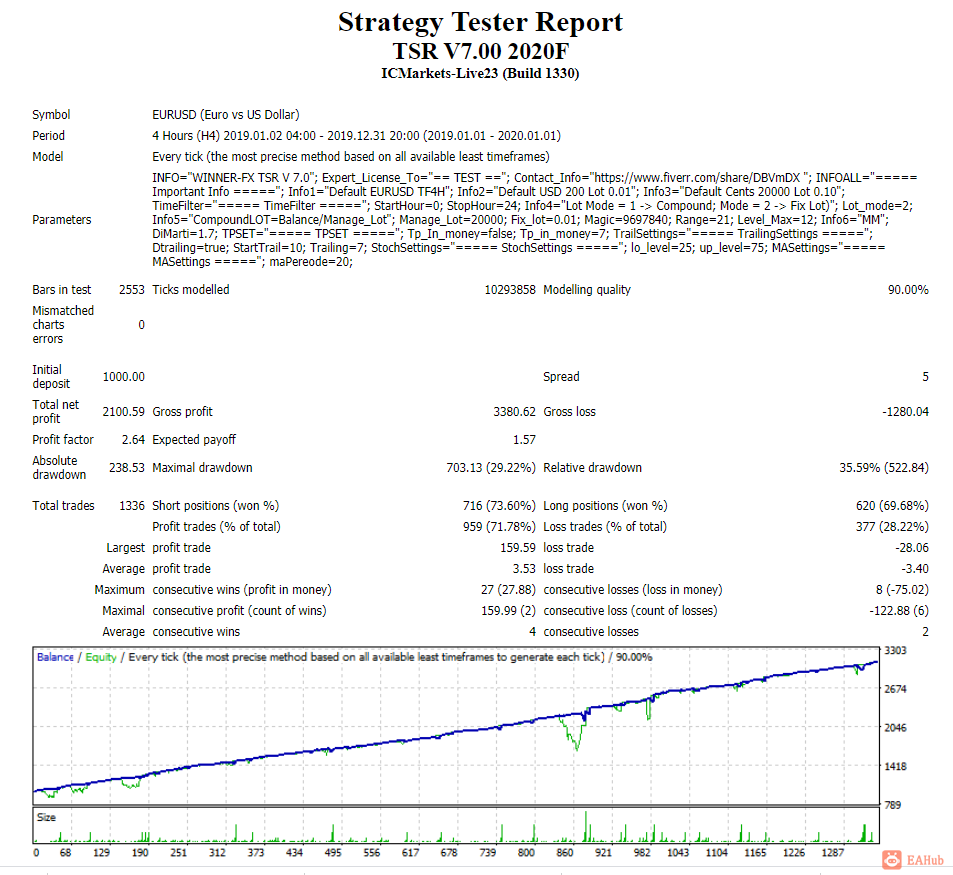
Task: Select the Gross profit value 3380.62
Action: (x=515, y=412)
